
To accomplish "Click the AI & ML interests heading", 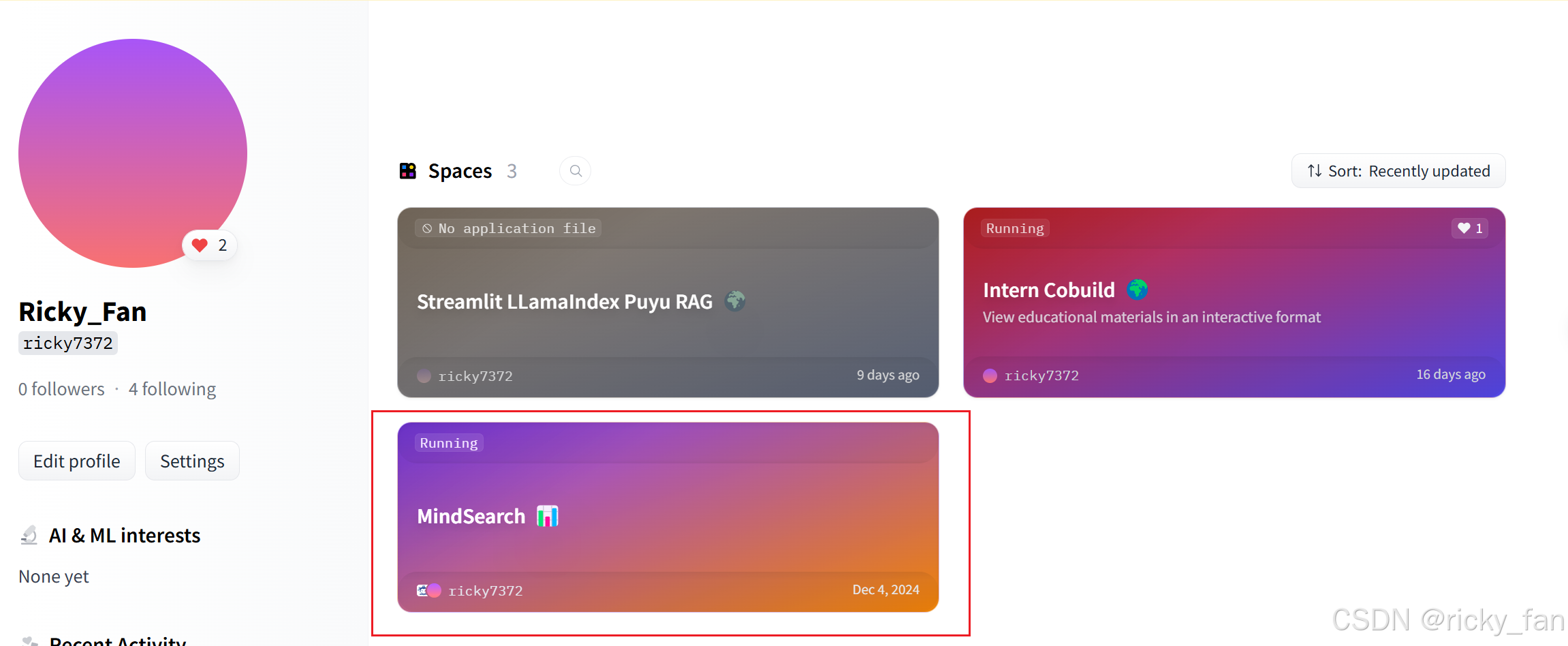I will [x=125, y=536].
